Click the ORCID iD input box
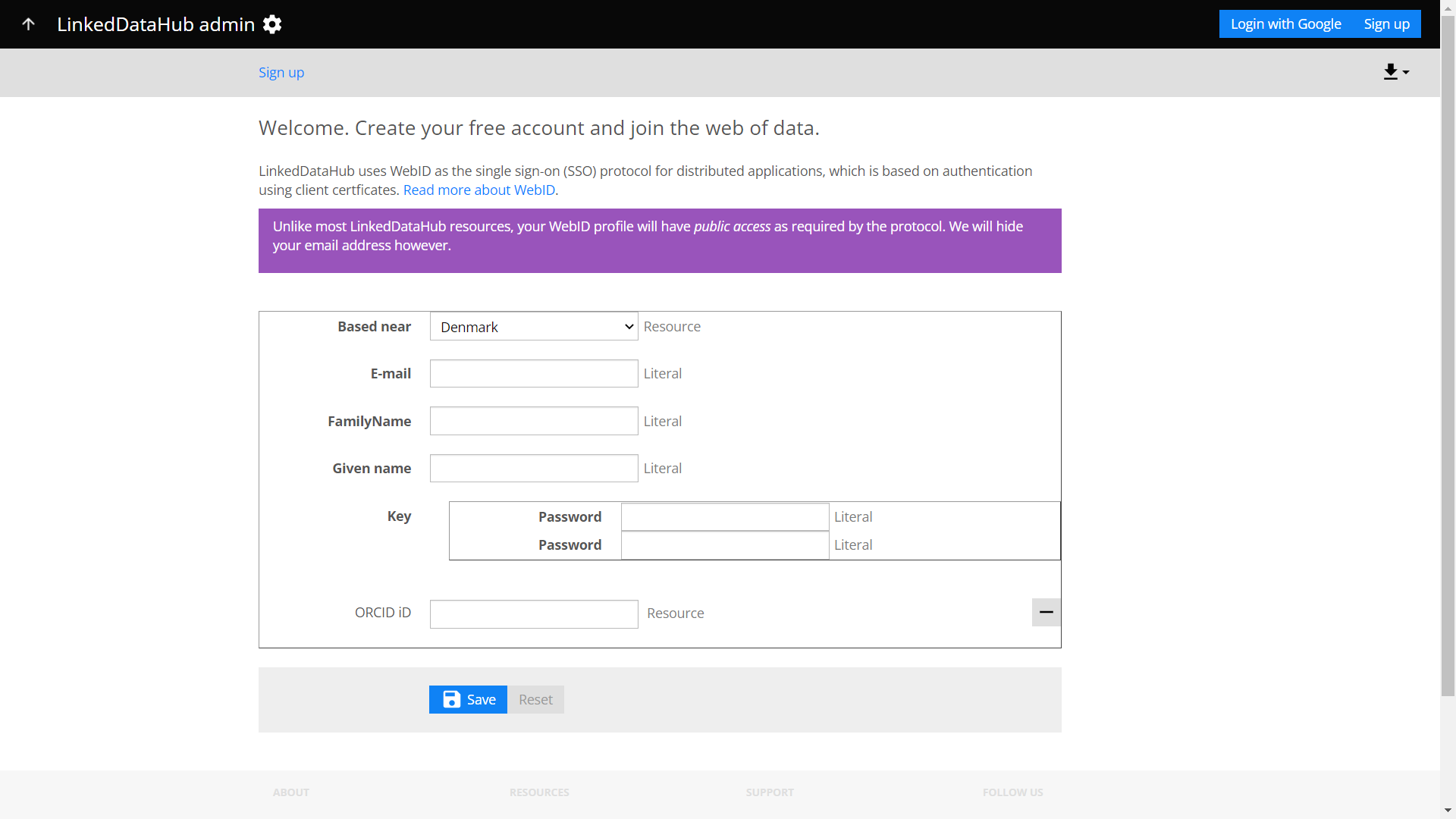 click(533, 613)
